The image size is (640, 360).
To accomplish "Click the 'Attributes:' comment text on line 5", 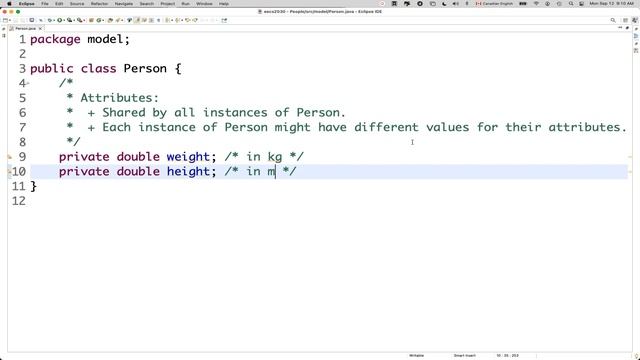I will 119,98.
